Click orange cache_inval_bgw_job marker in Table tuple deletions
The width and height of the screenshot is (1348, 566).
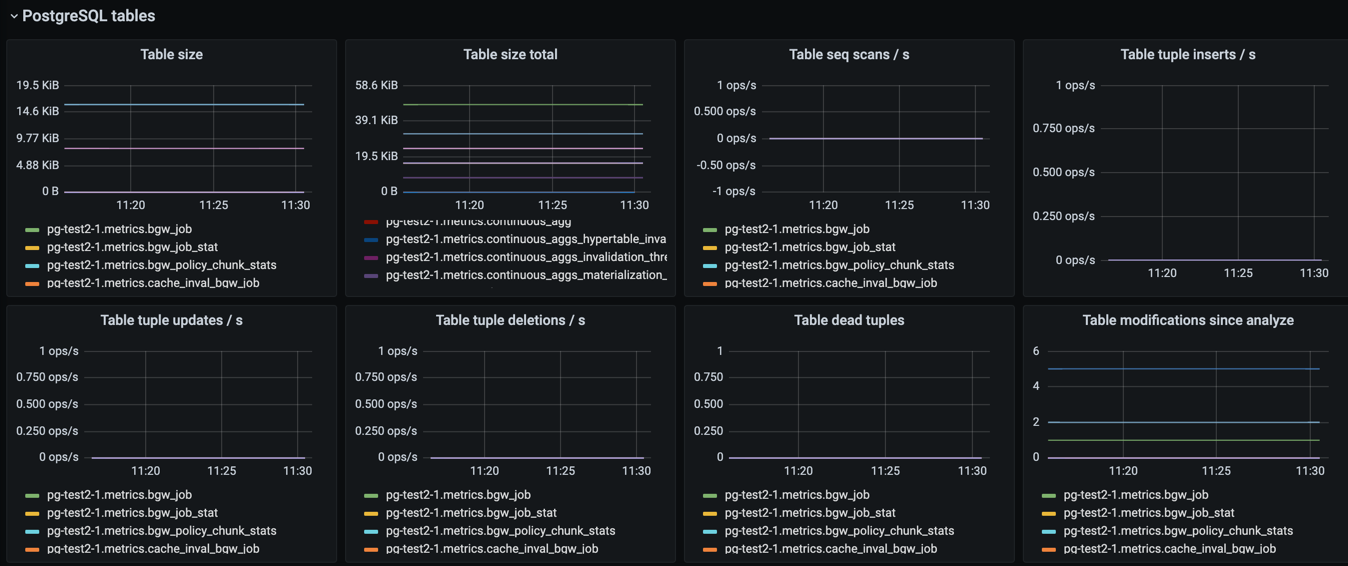pyautogui.click(x=371, y=549)
